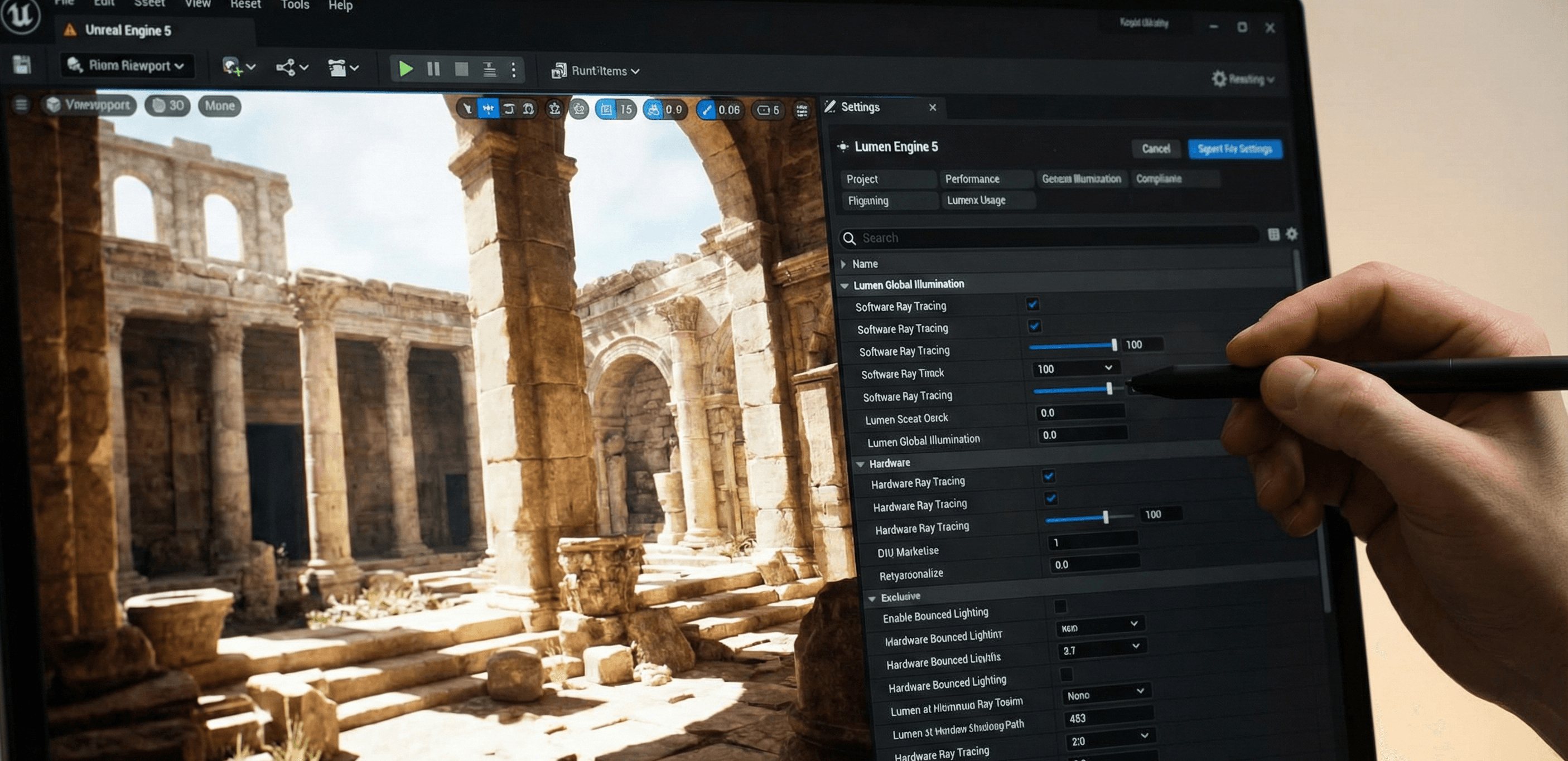Click the Hardware Ray Tracing slider handle
This screenshot has height=761, width=1568.
1106,517
